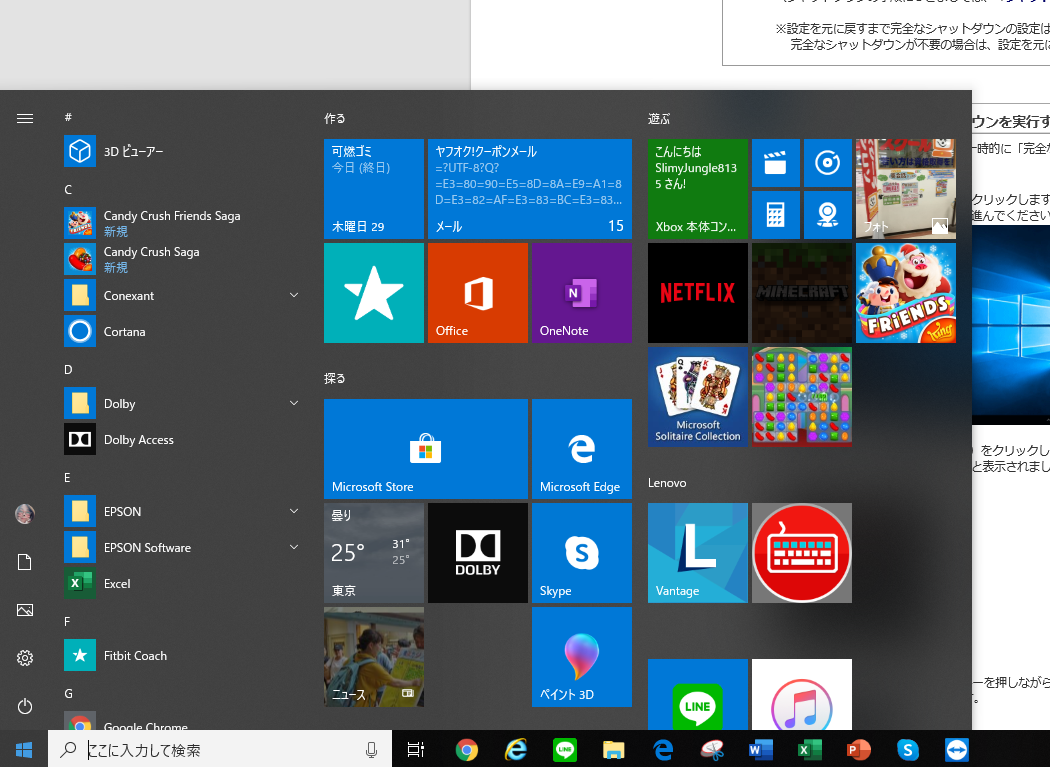1050x767 pixels.
Task: Focus the ここに入力して検索 search box
Action: click(220, 750)
